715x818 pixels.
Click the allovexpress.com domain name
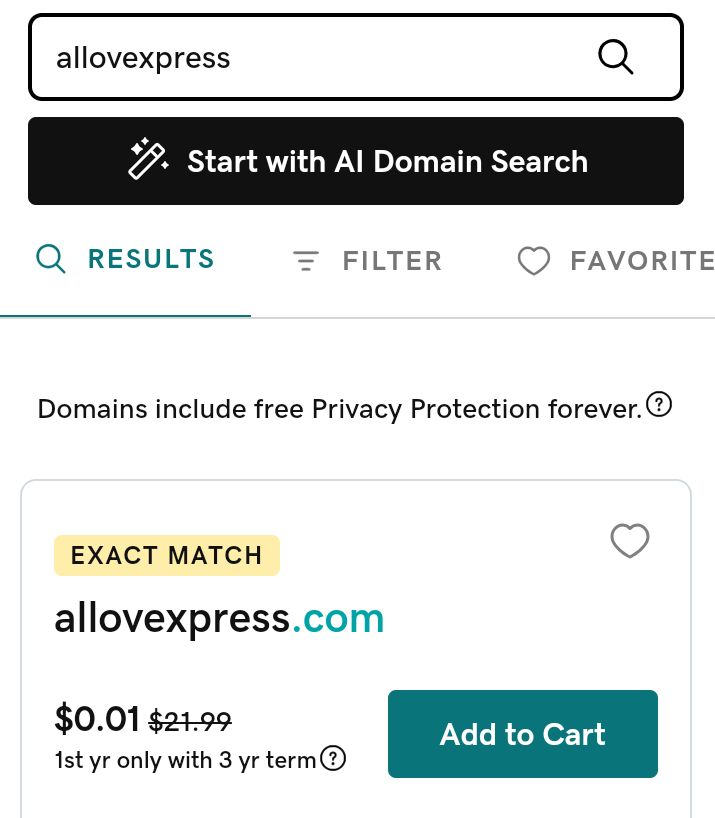(x=219, y=620)
